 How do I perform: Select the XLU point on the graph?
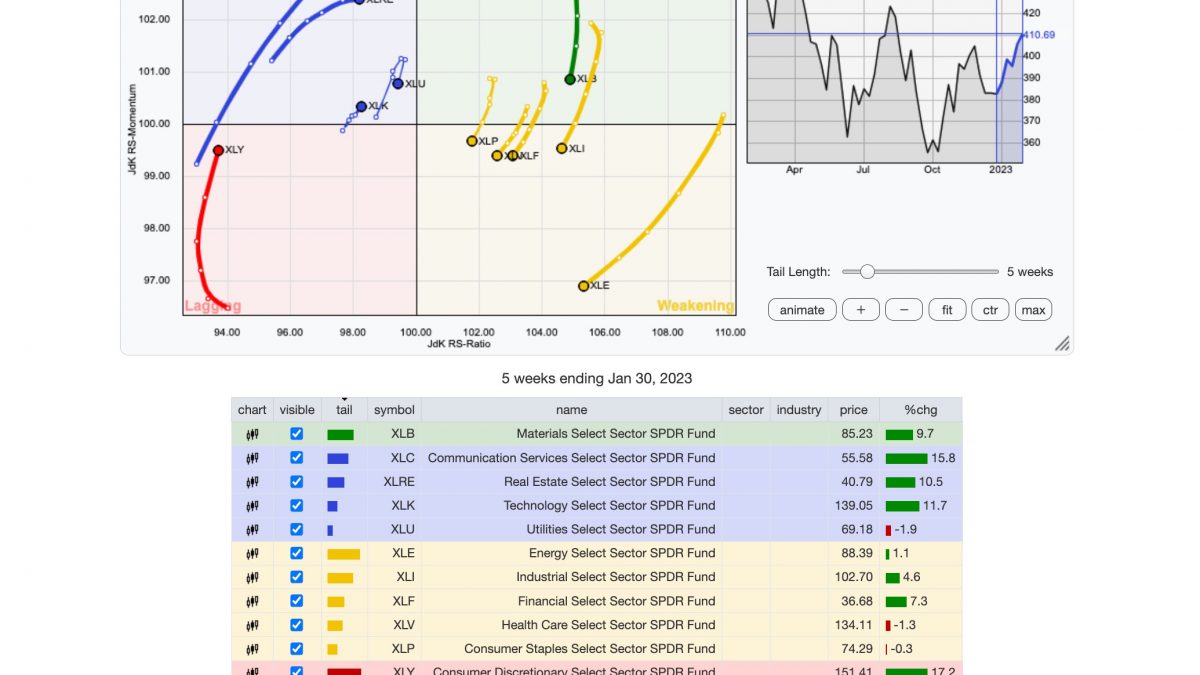click(398, 83)
